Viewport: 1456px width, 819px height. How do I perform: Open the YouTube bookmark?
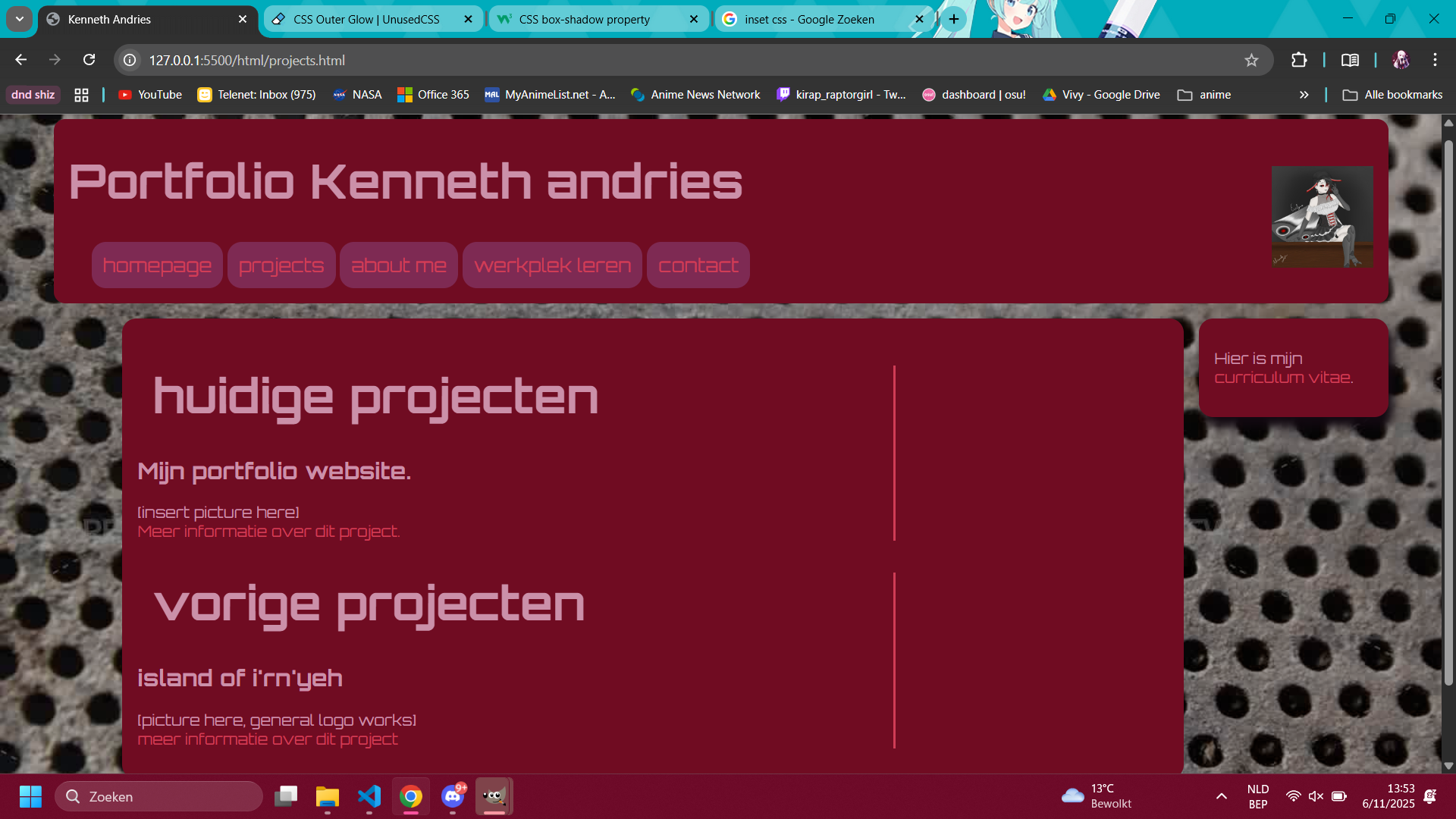coord(150,95)
